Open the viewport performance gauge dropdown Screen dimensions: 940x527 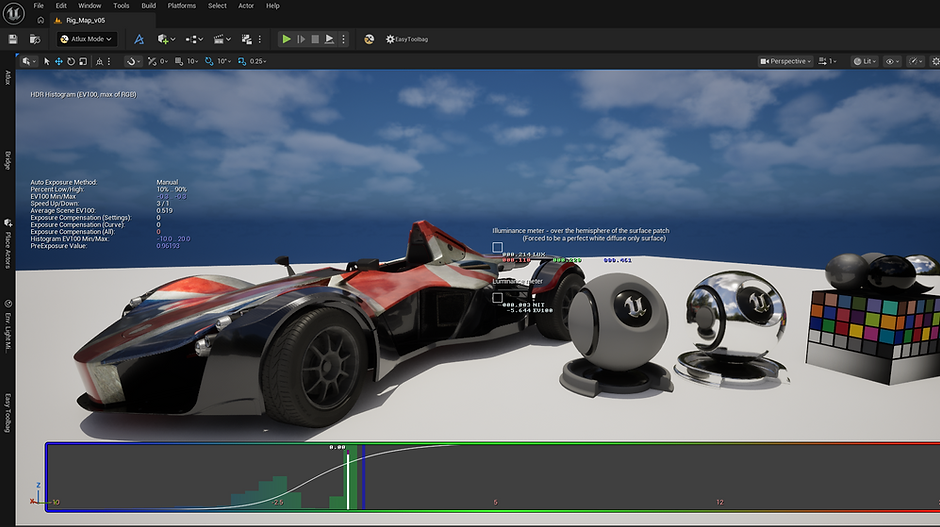click(x=915, y=61)
